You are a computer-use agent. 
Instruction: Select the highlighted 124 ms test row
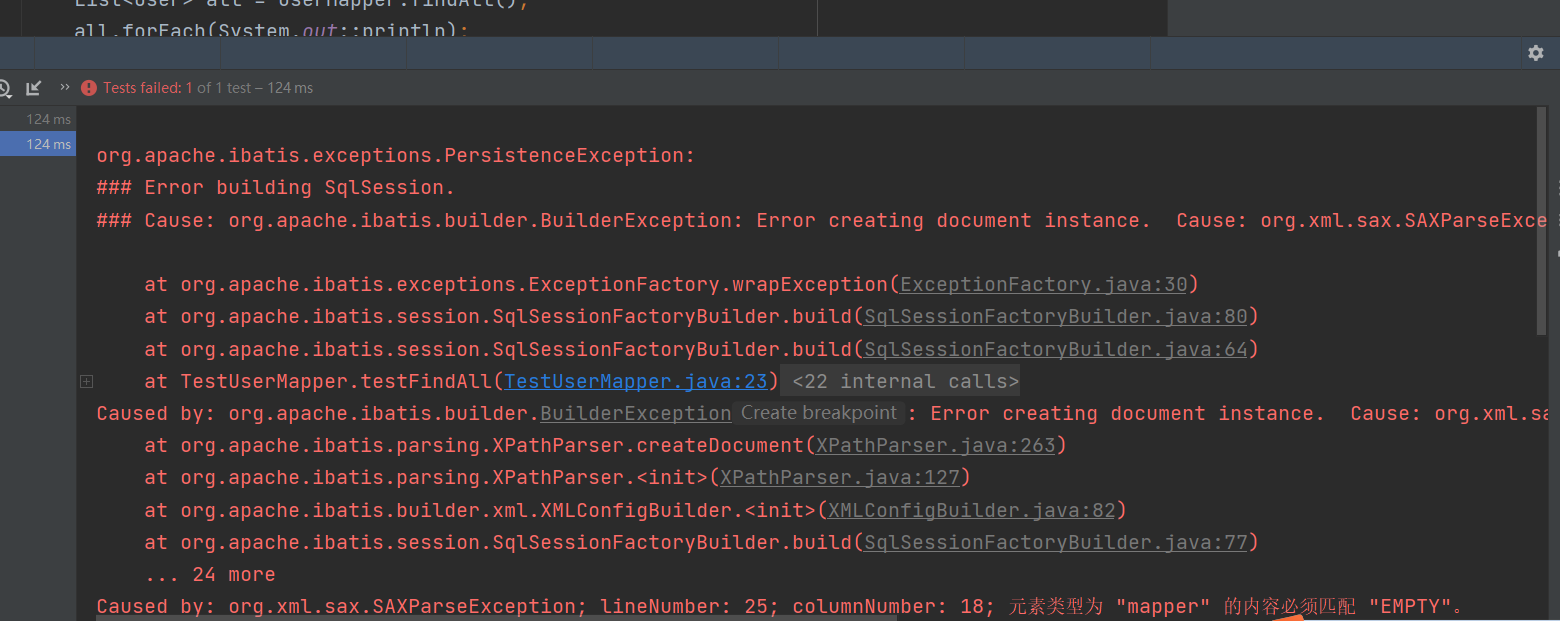point(38,144)
